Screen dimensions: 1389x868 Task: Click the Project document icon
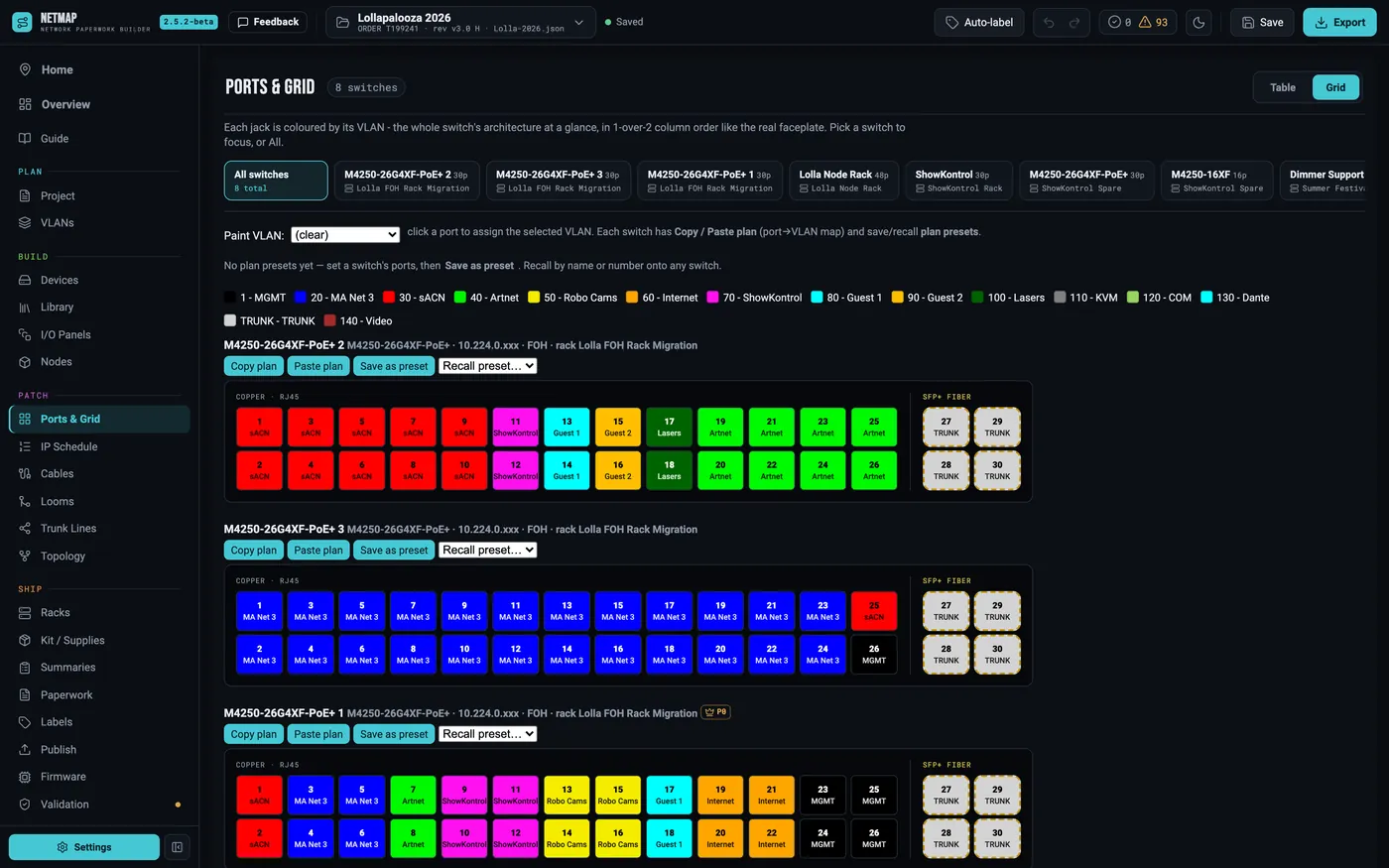25,195
